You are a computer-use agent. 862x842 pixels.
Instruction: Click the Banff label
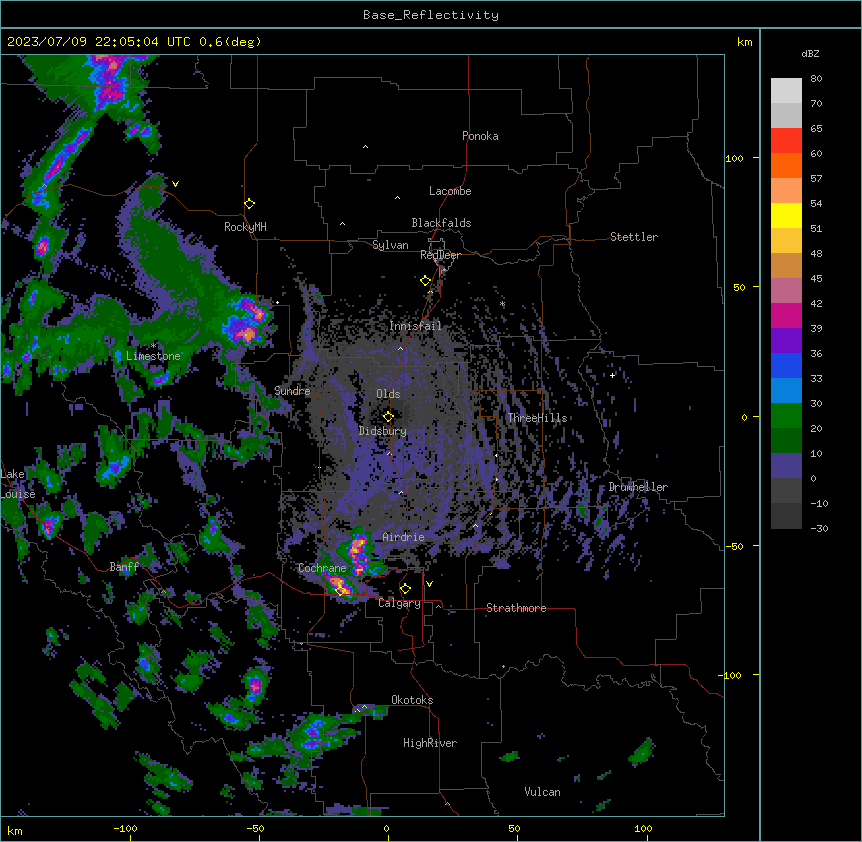tap(124, 567)
